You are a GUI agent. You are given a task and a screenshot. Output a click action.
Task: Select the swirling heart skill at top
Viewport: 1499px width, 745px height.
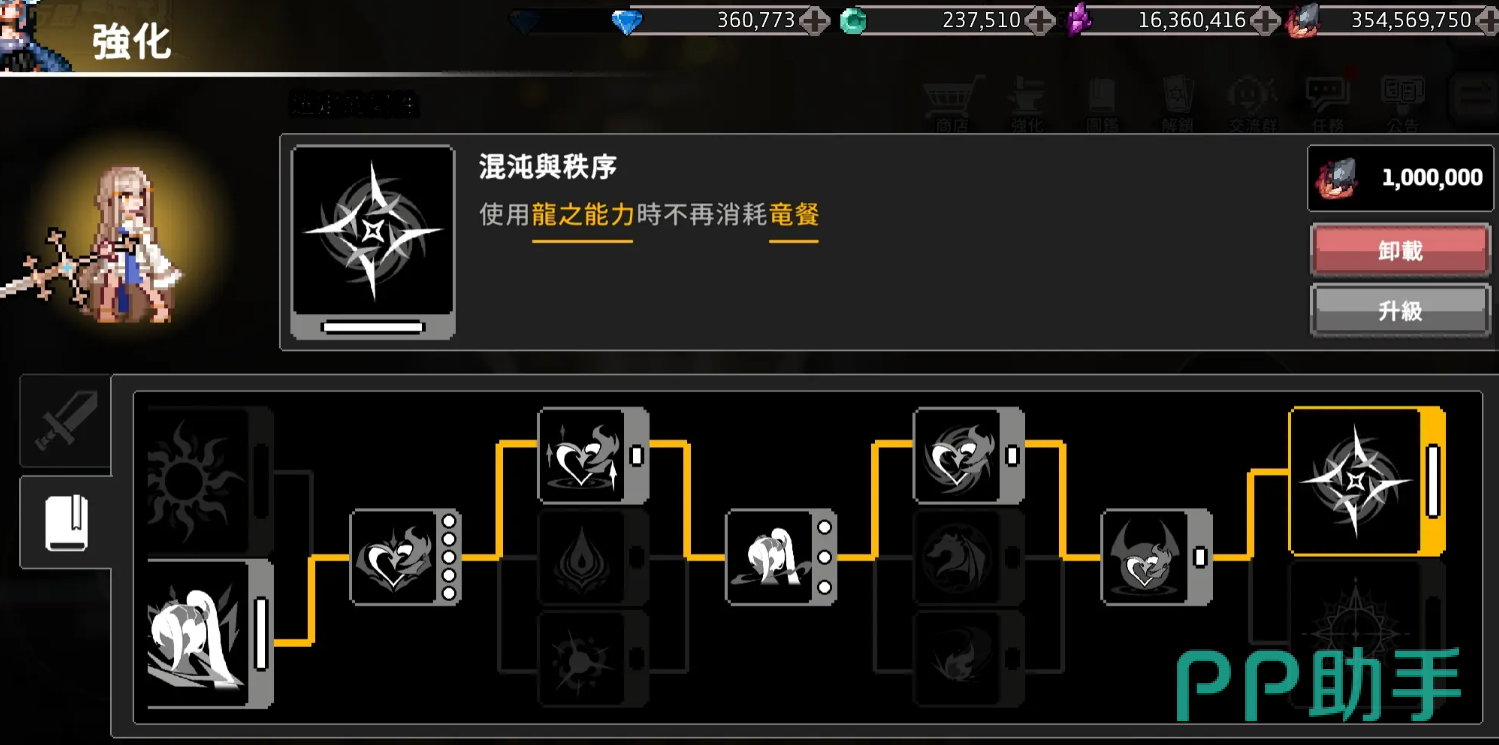click(x=969, y=455)
